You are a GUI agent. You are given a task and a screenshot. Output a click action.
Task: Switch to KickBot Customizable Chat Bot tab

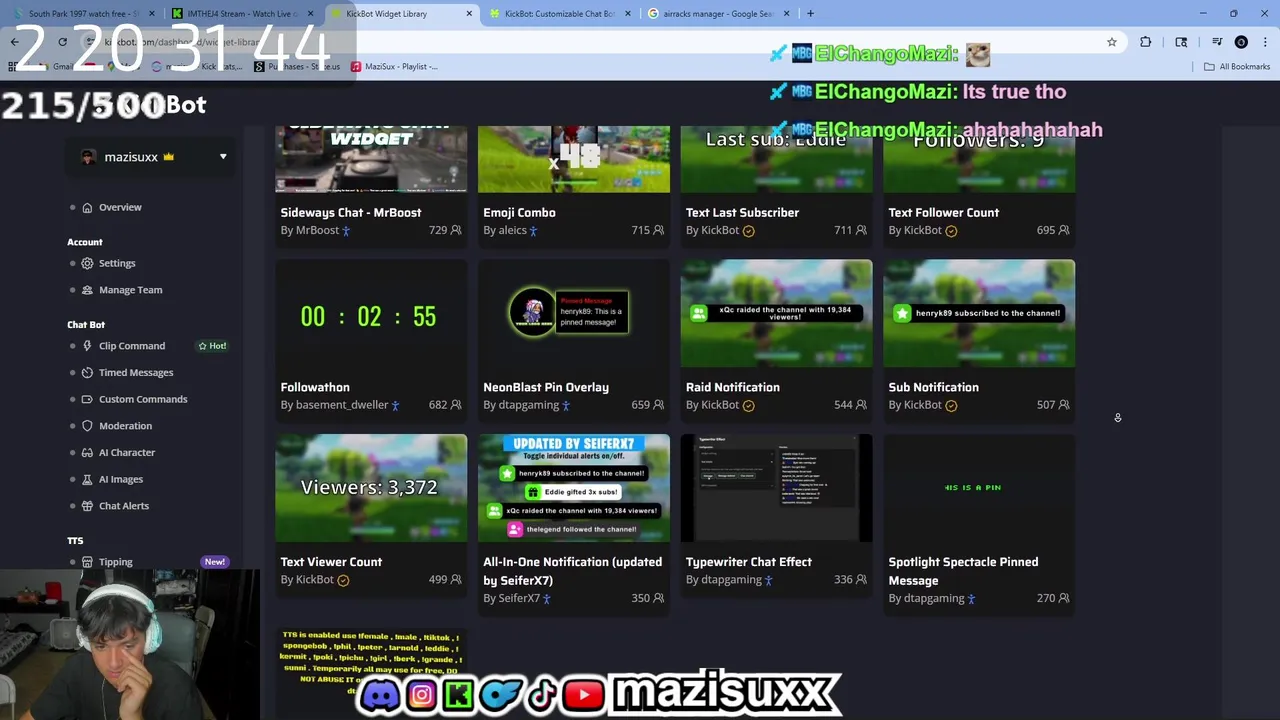point(559,14)
